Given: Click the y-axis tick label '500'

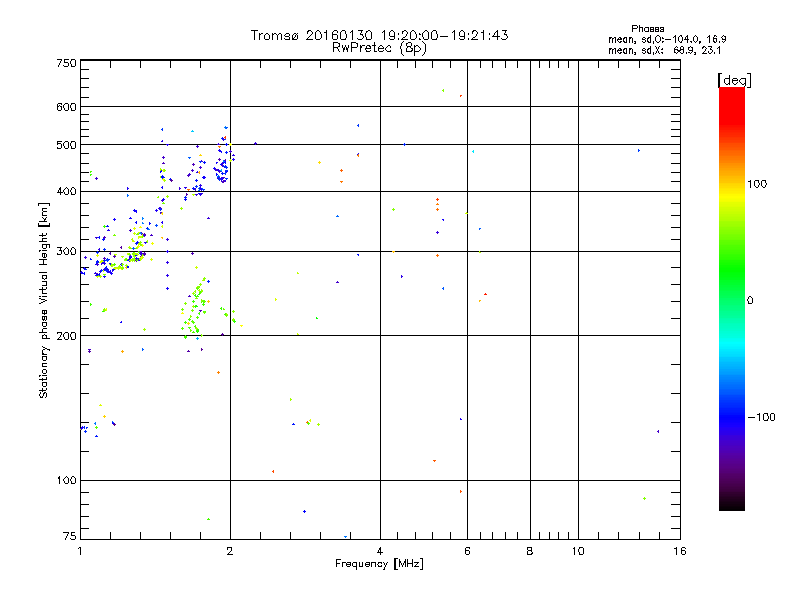Looking at the screenshot, I should (x=66, y=145).
